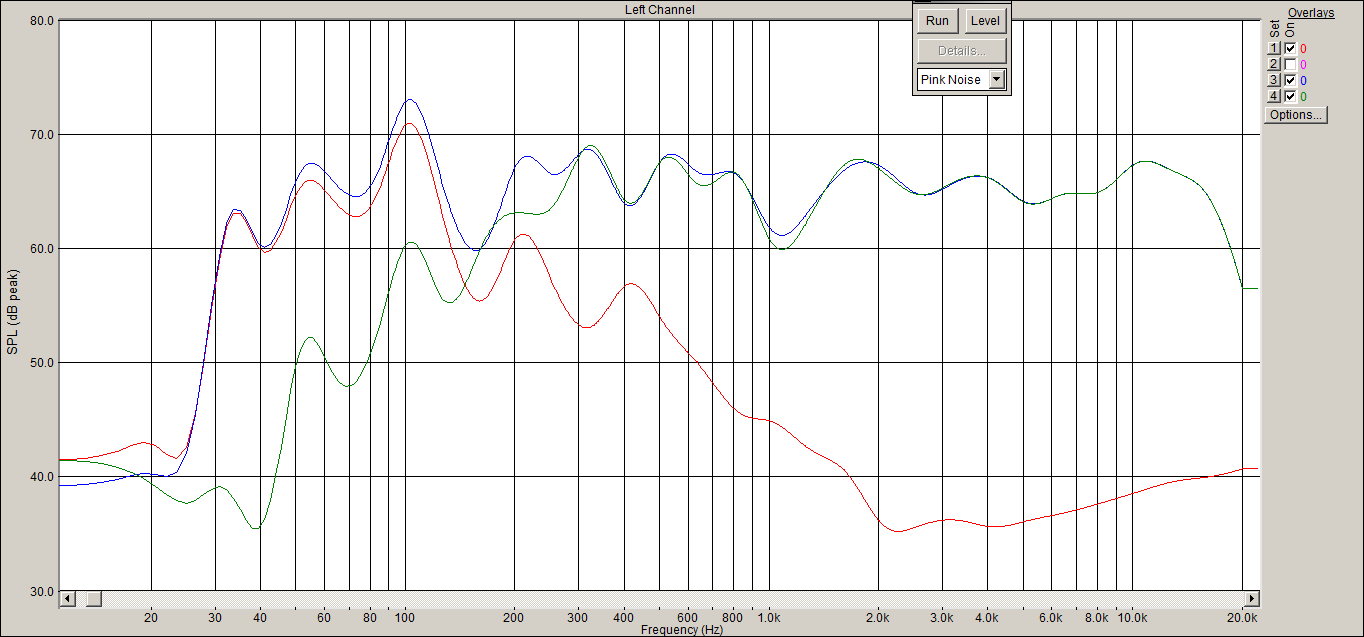Click the blue 0 offset of overlay 3
Viewport: 1364px width, 637px height.
pos(1303,80)
